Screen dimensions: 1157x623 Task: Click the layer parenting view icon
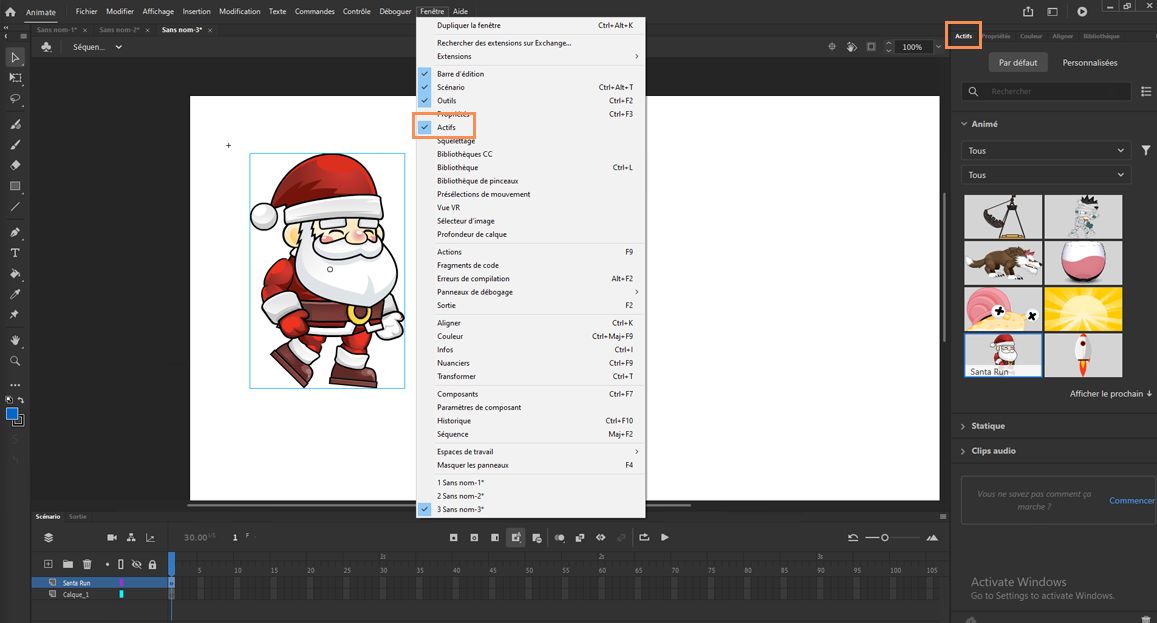pos(131,537)
